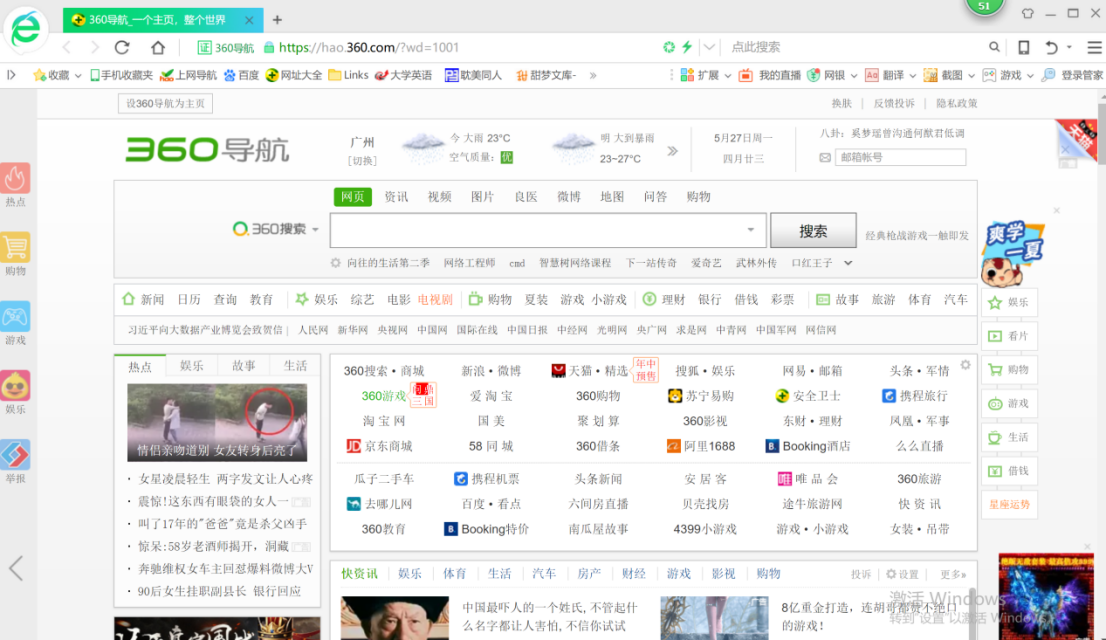Open the 收藏 favorites star bookmark

click(x=51, y=75)
